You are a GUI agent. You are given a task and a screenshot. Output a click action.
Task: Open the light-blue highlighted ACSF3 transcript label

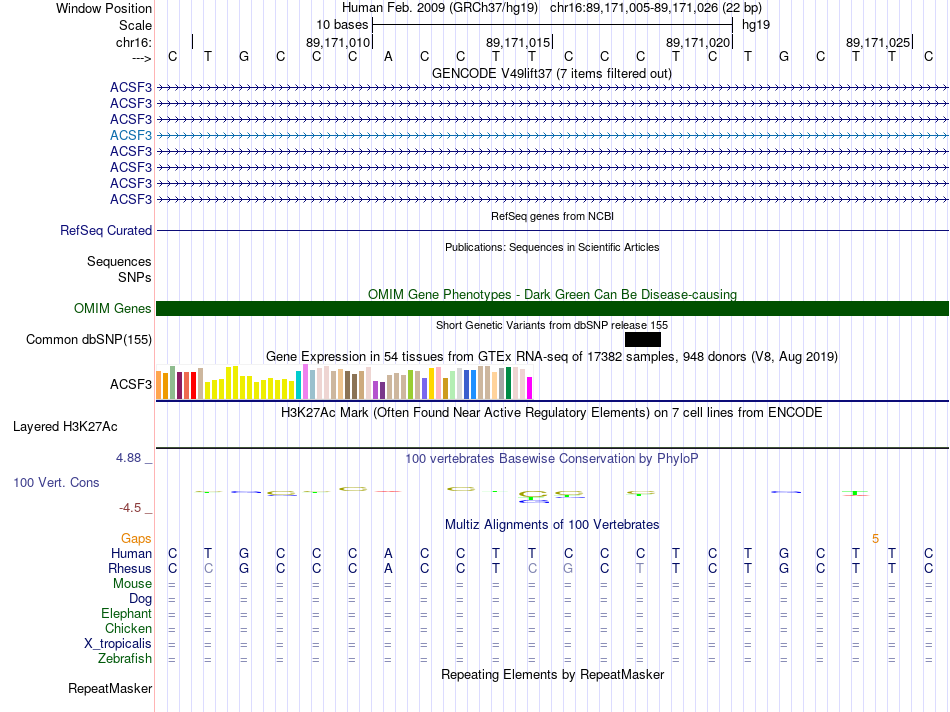[131, 135]
